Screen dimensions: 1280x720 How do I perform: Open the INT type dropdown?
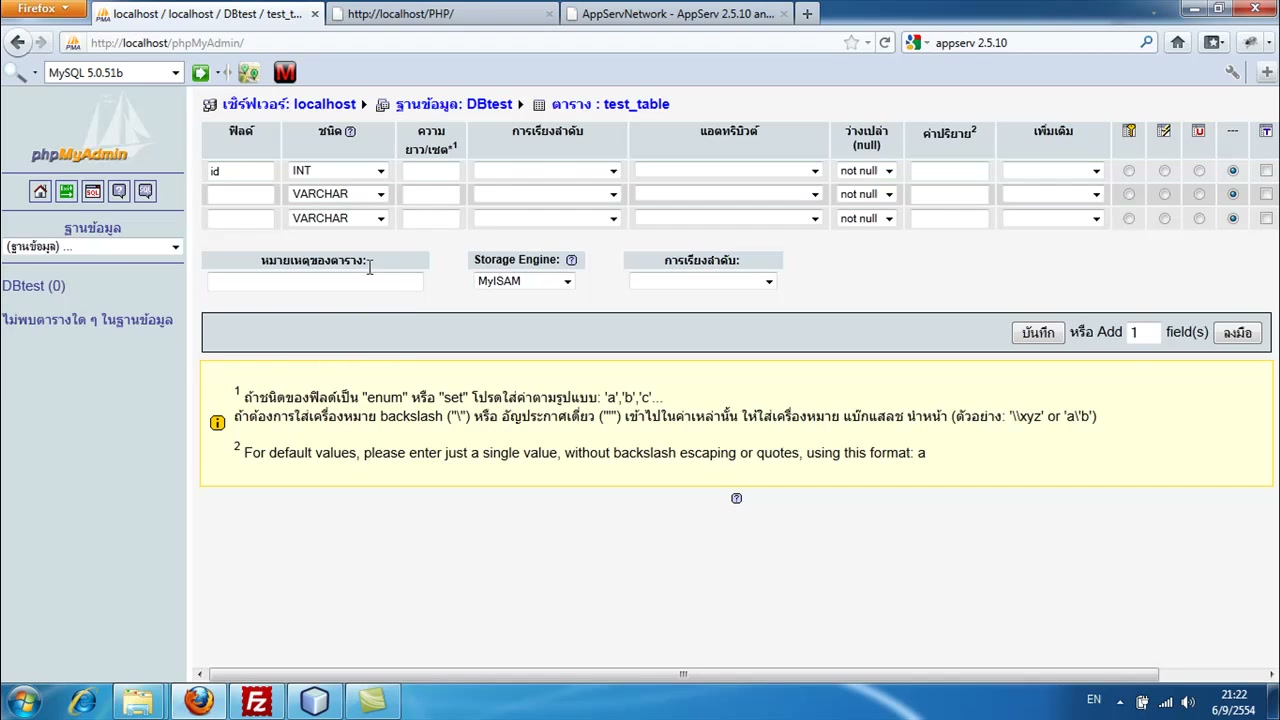(x=338, y=171)
